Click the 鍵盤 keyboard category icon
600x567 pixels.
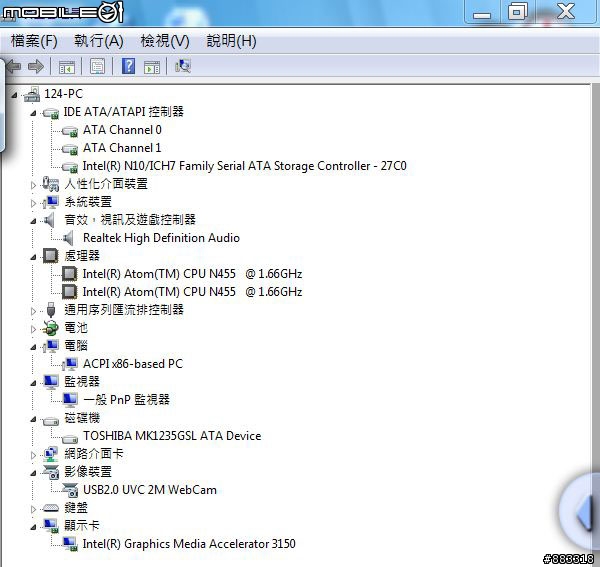[51, 508]
